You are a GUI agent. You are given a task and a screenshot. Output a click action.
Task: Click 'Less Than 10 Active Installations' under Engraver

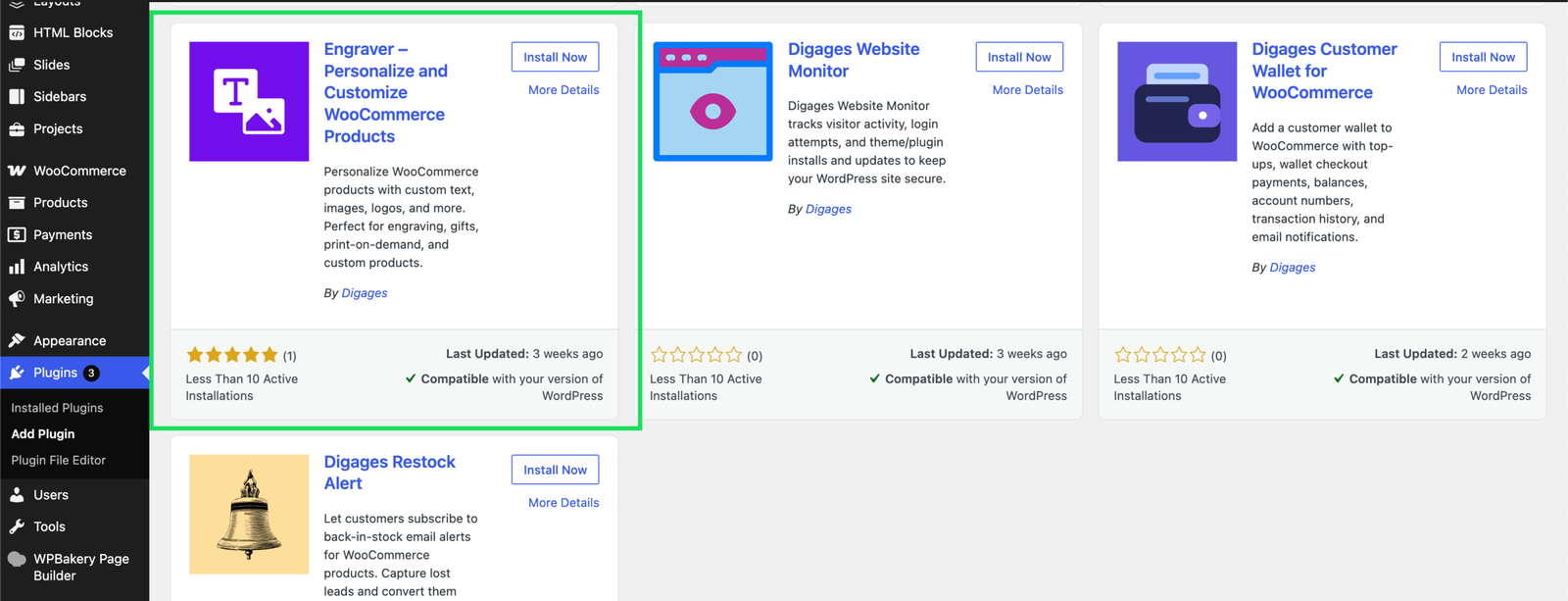tap(242, 387)
